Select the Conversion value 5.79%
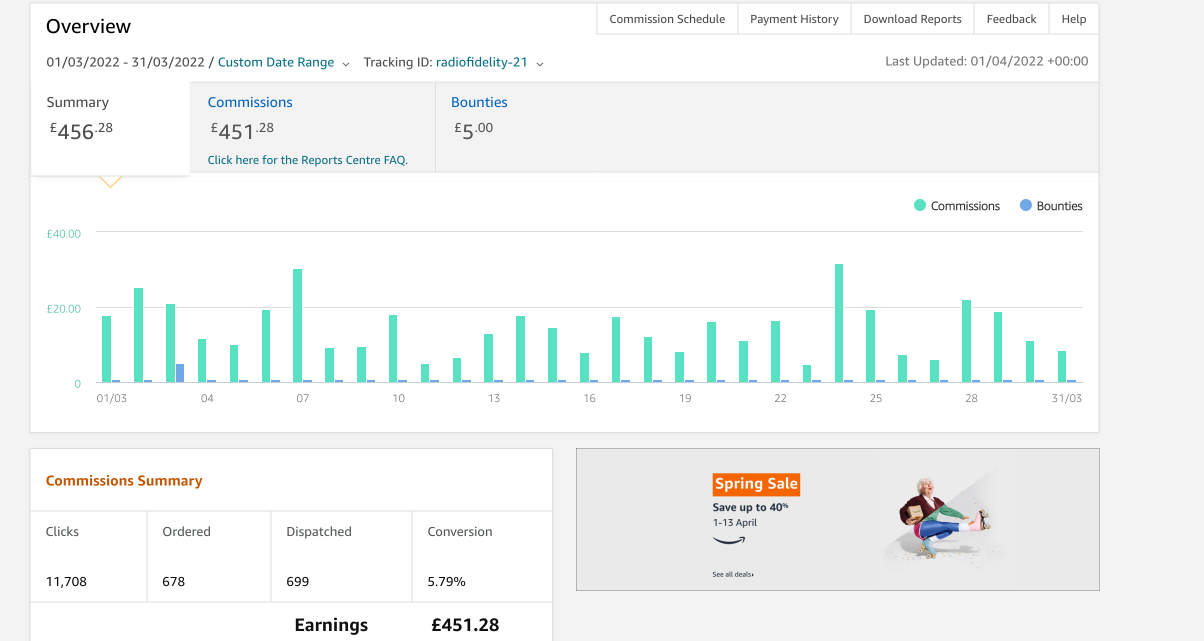This screenshot has height=641, width=1204. click(x=446, y=581)
